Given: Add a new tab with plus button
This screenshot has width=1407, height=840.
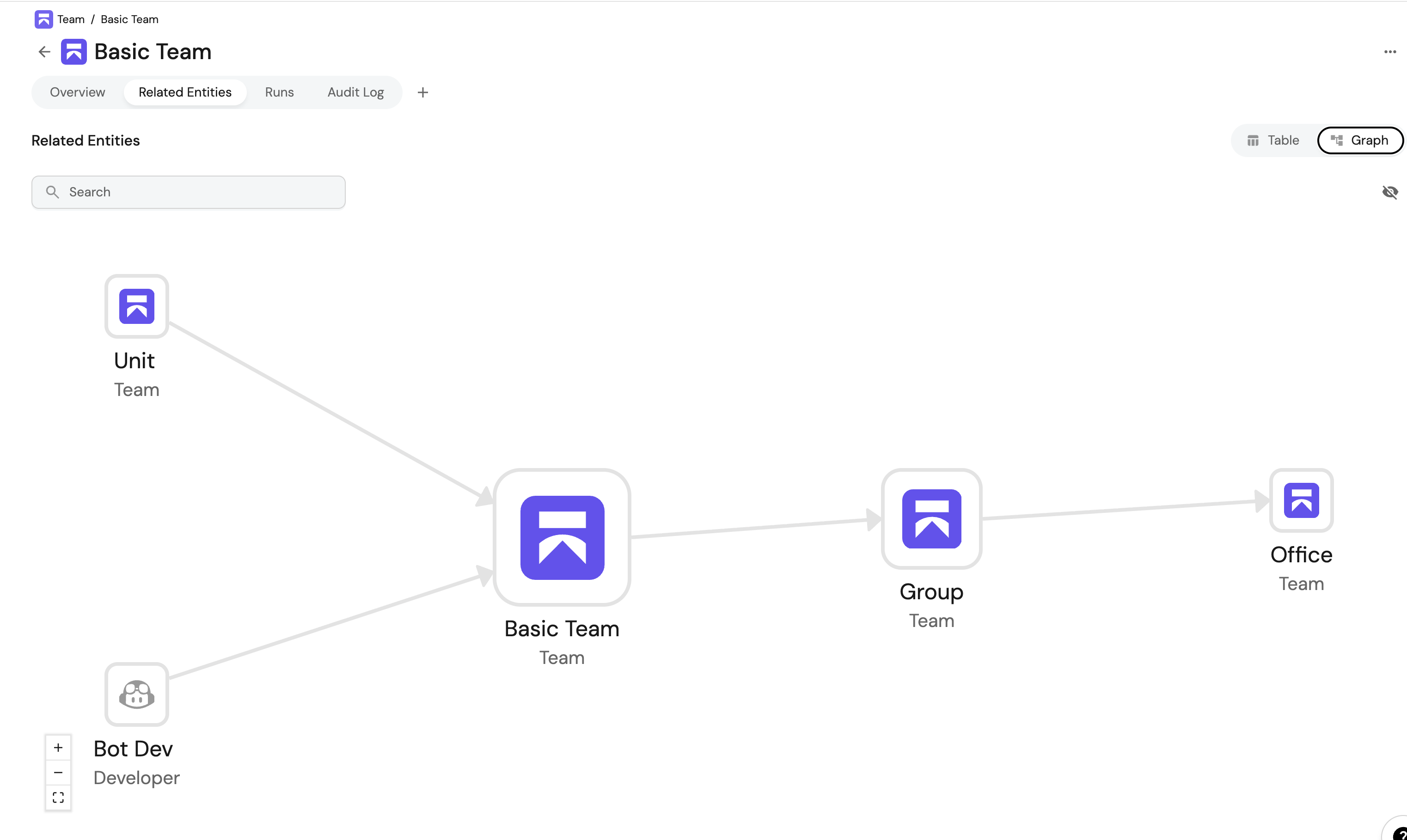Looking at the screenshot, I should click(x=422, y=93).
